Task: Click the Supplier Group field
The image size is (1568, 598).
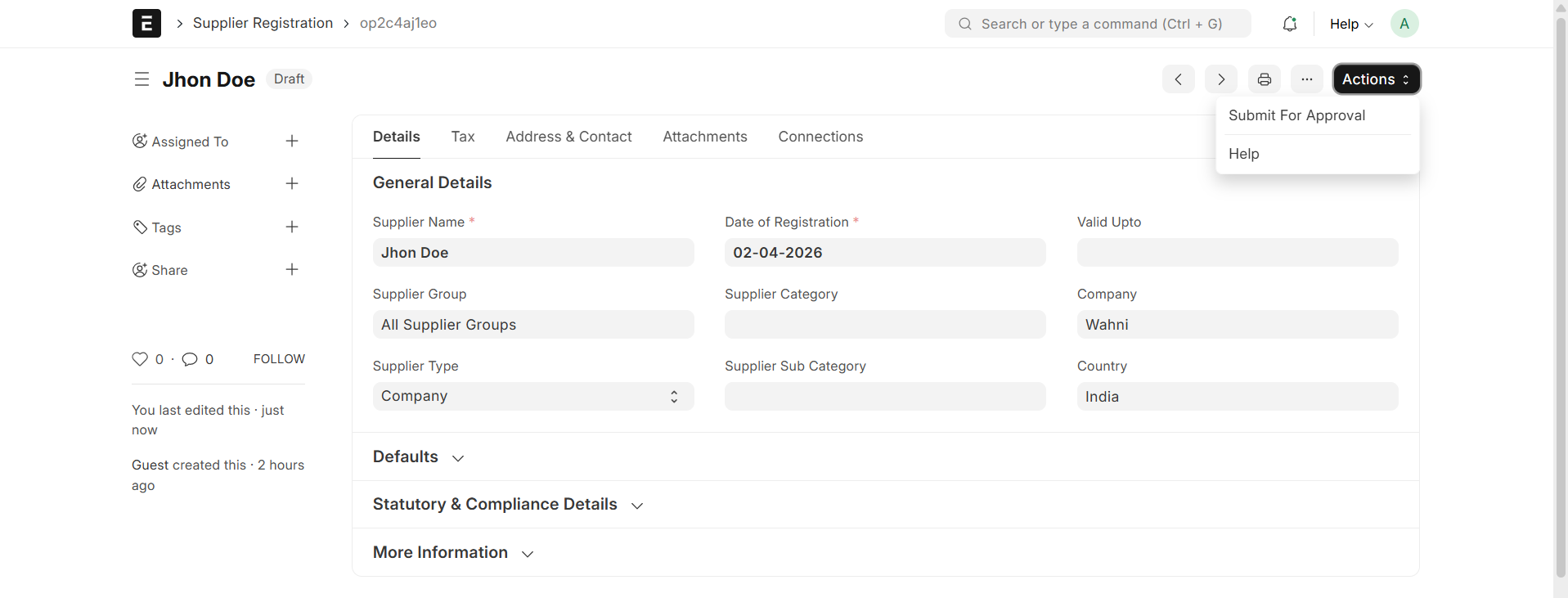Action: click(x=533, y=325)
